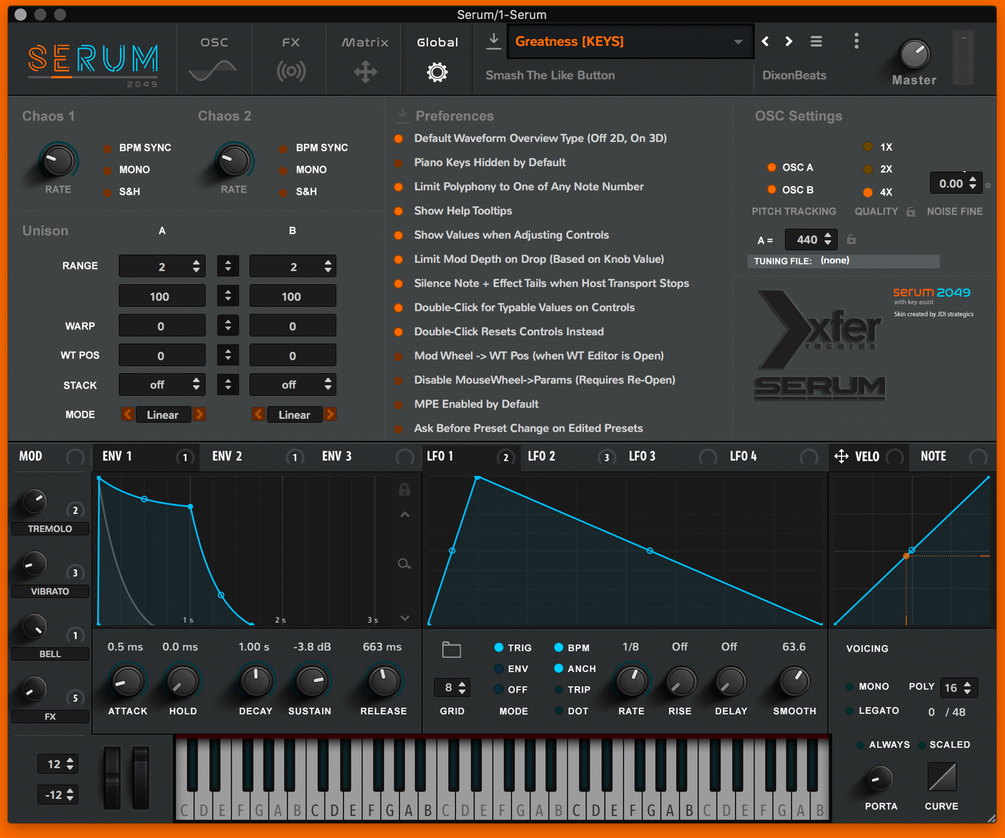Open Unison A Stack off dropdown
The image size is (1005, 838).
(162, 385)
